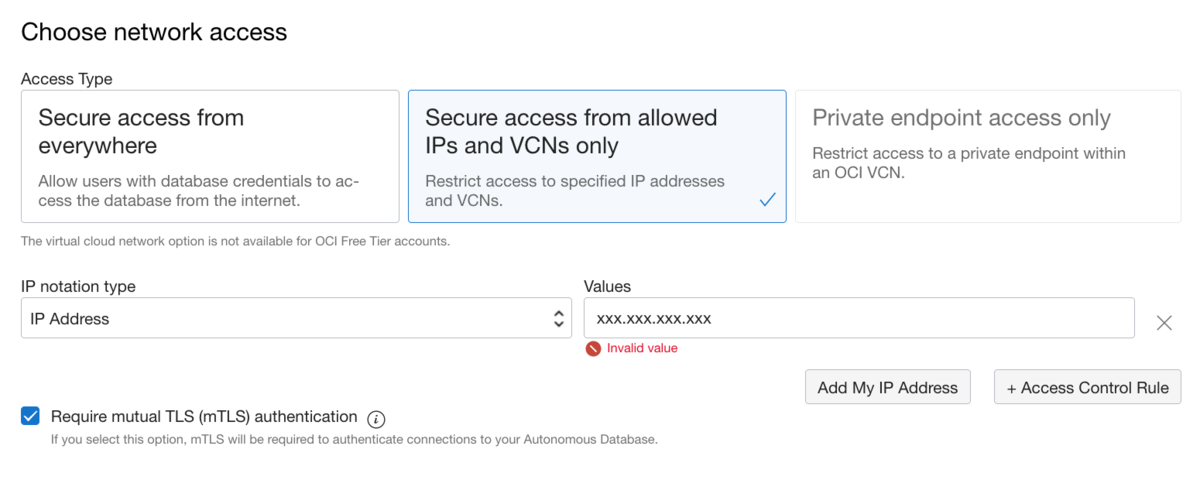Click the up-down arrows on IP notation selector
Image resolution: width=1200 pixels, height=480 pixels.
[559, 319]
